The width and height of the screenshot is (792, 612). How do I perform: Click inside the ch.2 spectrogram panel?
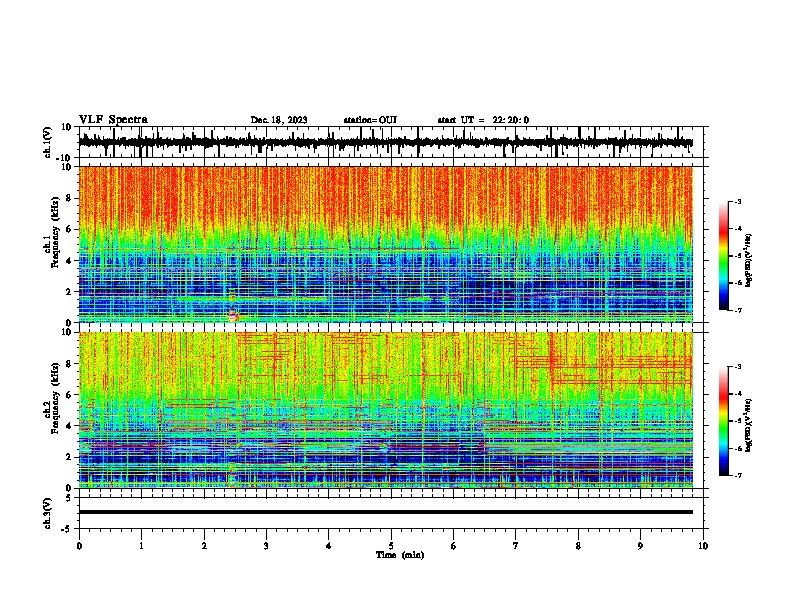[x=385, y=410]
